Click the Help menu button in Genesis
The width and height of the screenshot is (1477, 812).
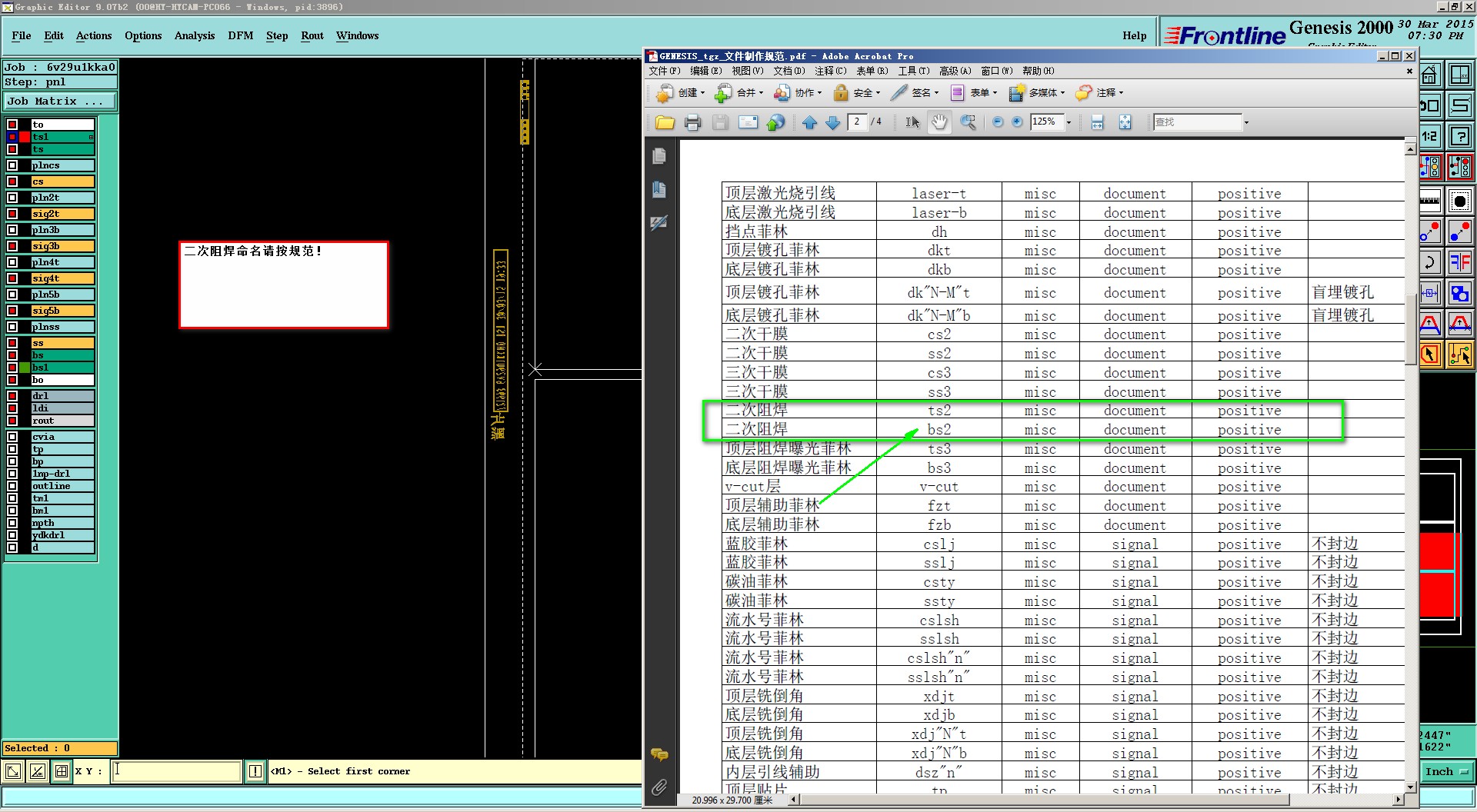[1134, 35]
